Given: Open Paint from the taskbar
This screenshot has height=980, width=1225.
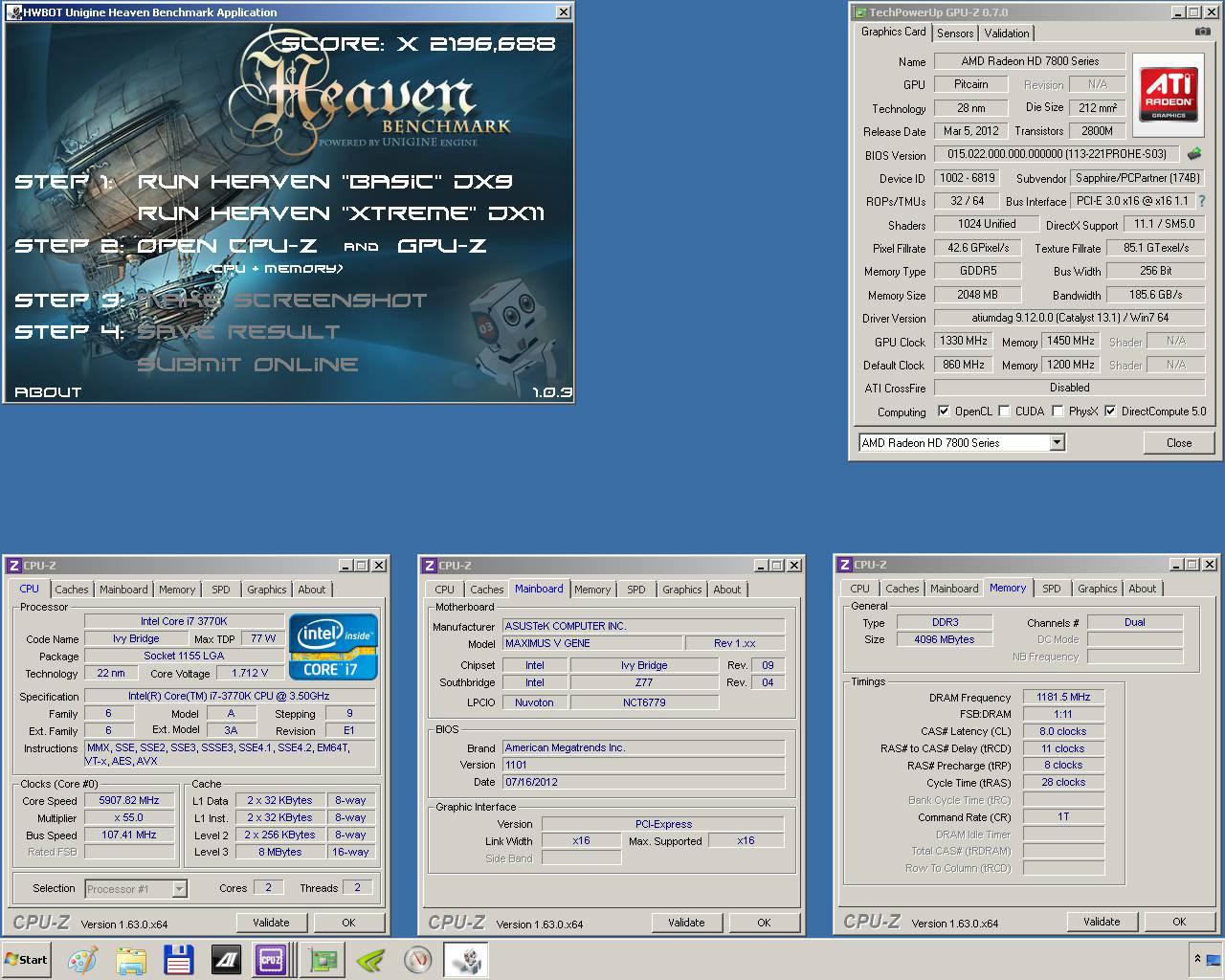Looking at the screenshot, I should tap(83, 959).
